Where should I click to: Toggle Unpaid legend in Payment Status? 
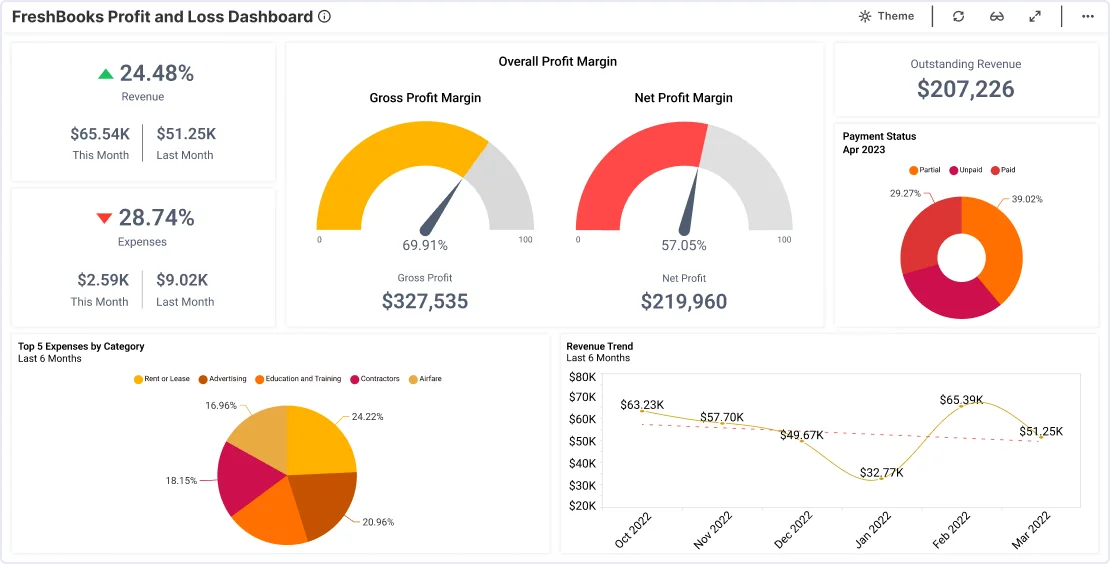pos(967,170)
